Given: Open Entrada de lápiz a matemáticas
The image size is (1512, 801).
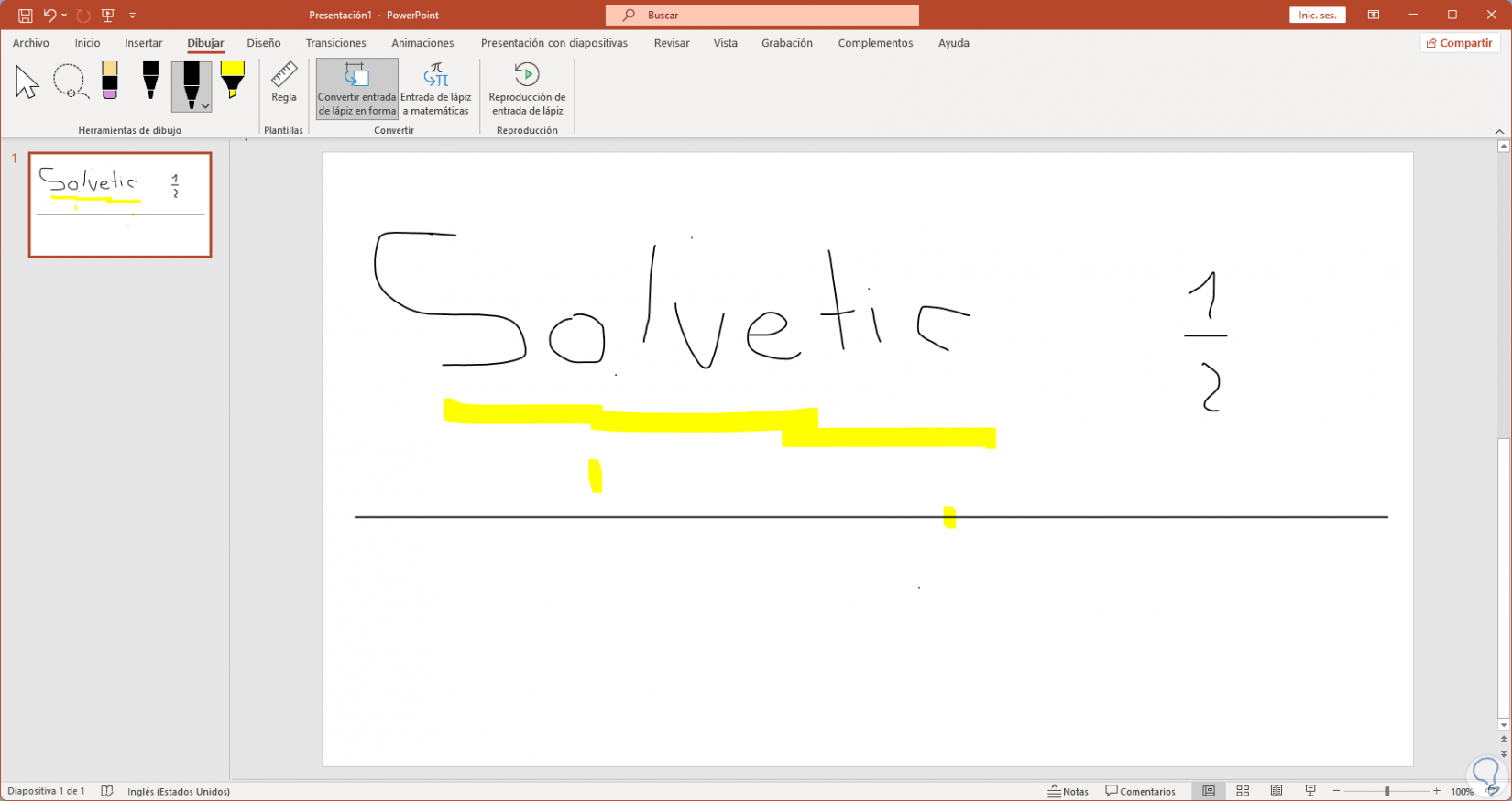Looking at the screenshot, I should point(436,89).
